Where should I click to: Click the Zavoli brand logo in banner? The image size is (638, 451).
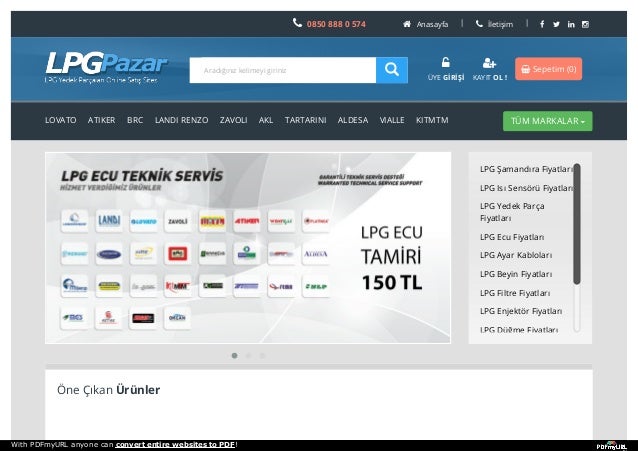click(178, 221)
